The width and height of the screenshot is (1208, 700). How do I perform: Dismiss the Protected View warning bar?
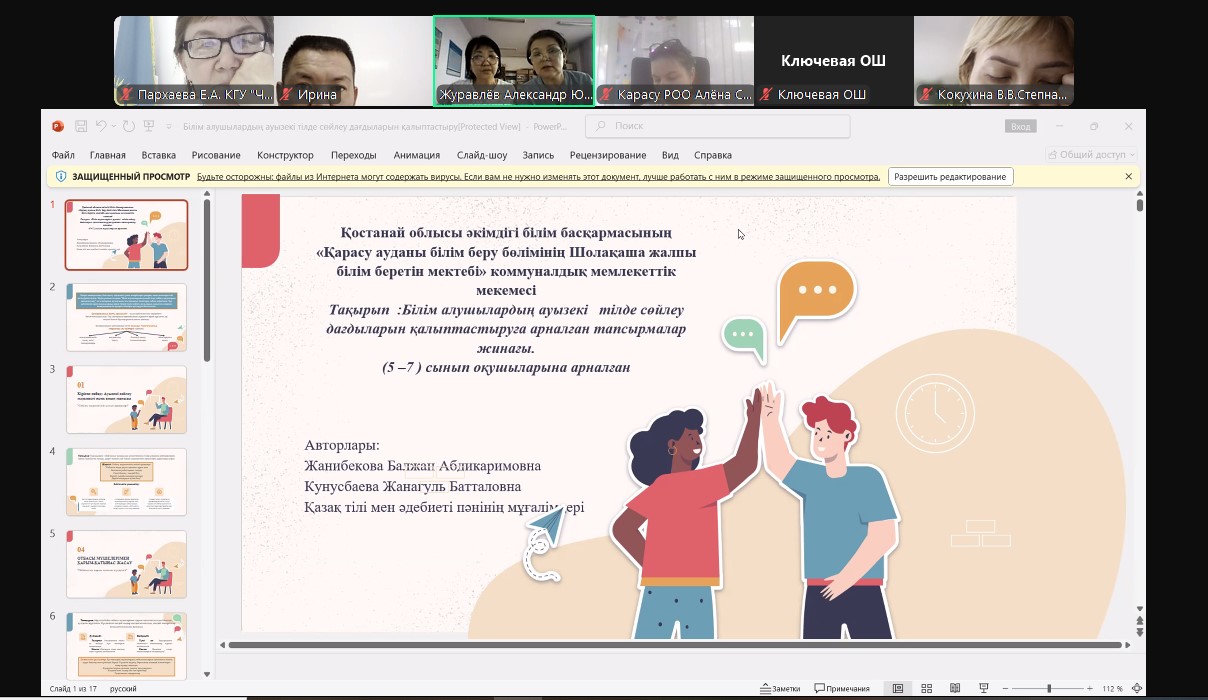point(1128,177)
